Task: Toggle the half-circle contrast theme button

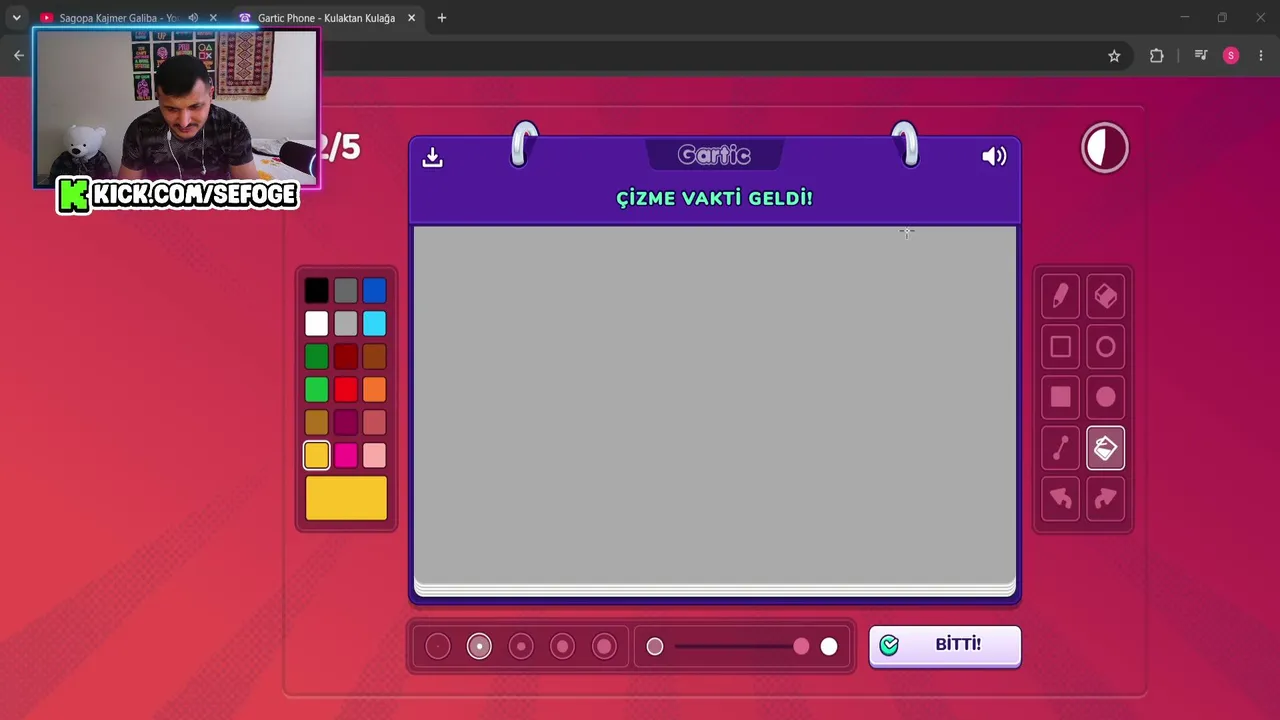Action: click(1105, 149)
